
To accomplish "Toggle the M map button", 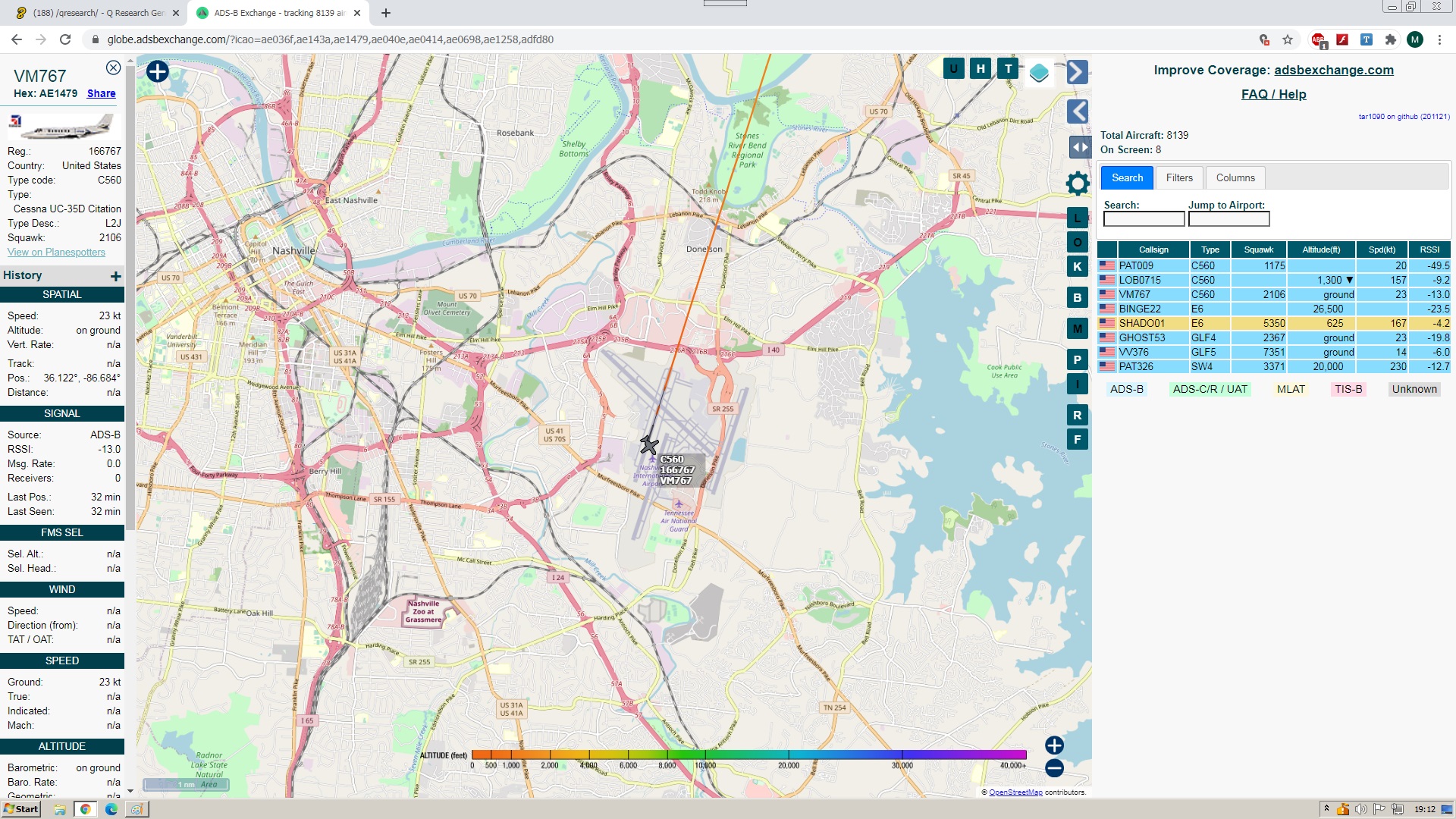I will tap(1077, 329).
